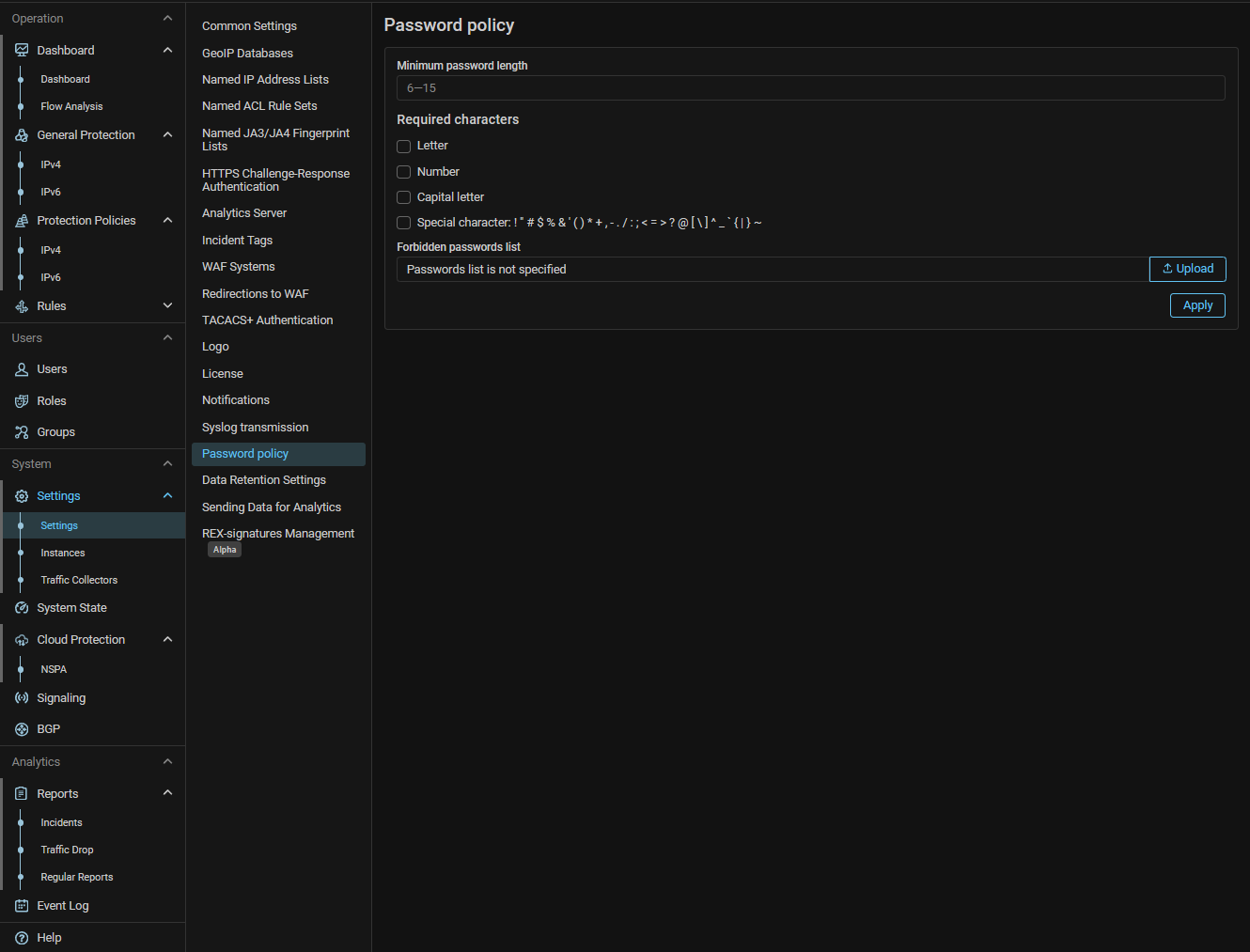Go to Data Retention Settings
This screenshot has height=952, width=1250.
click(263, 480)
